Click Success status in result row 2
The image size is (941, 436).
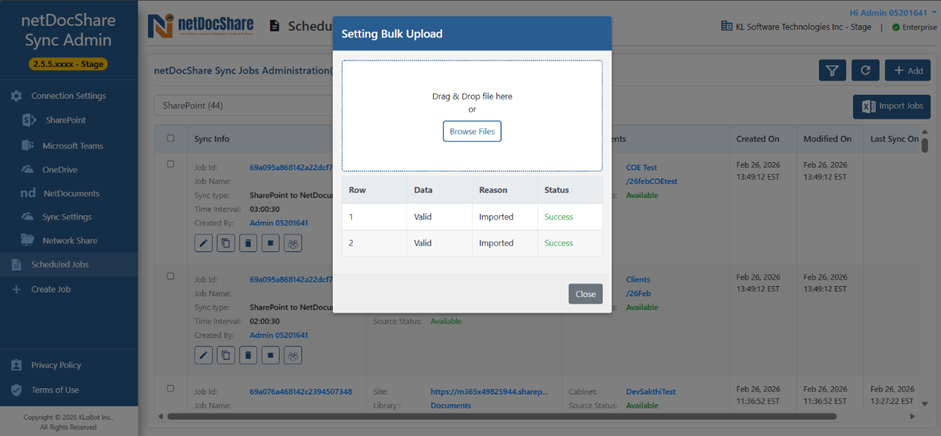click(x=559, y=243)
